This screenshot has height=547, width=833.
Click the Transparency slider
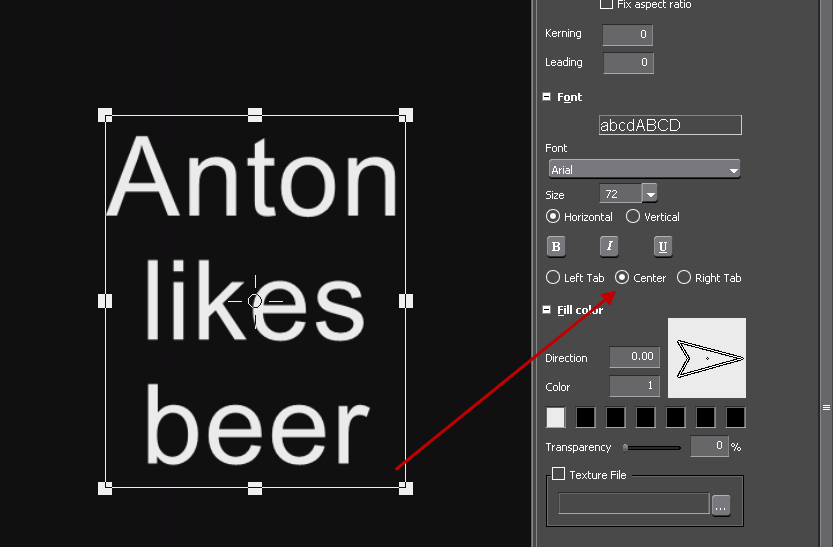tap(651, 448)
